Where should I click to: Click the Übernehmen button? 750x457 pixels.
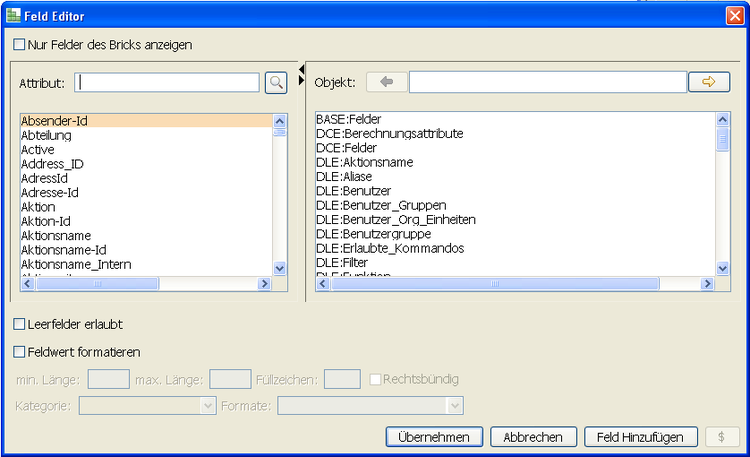(434, 437)
